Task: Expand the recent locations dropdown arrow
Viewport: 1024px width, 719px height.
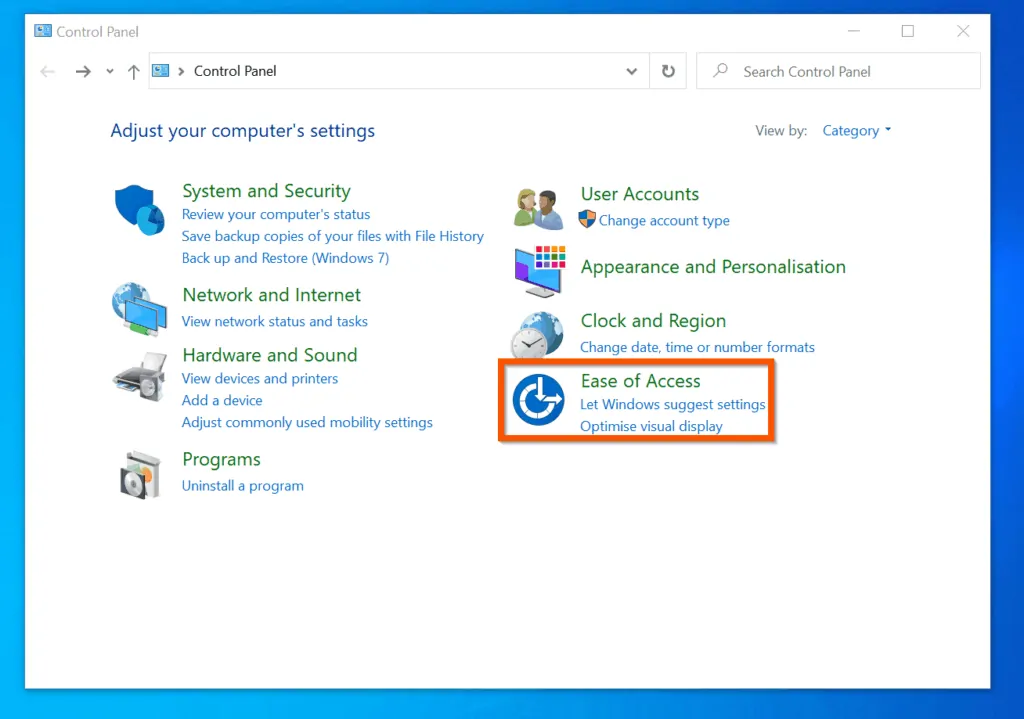Action: [x=110, y=71]
